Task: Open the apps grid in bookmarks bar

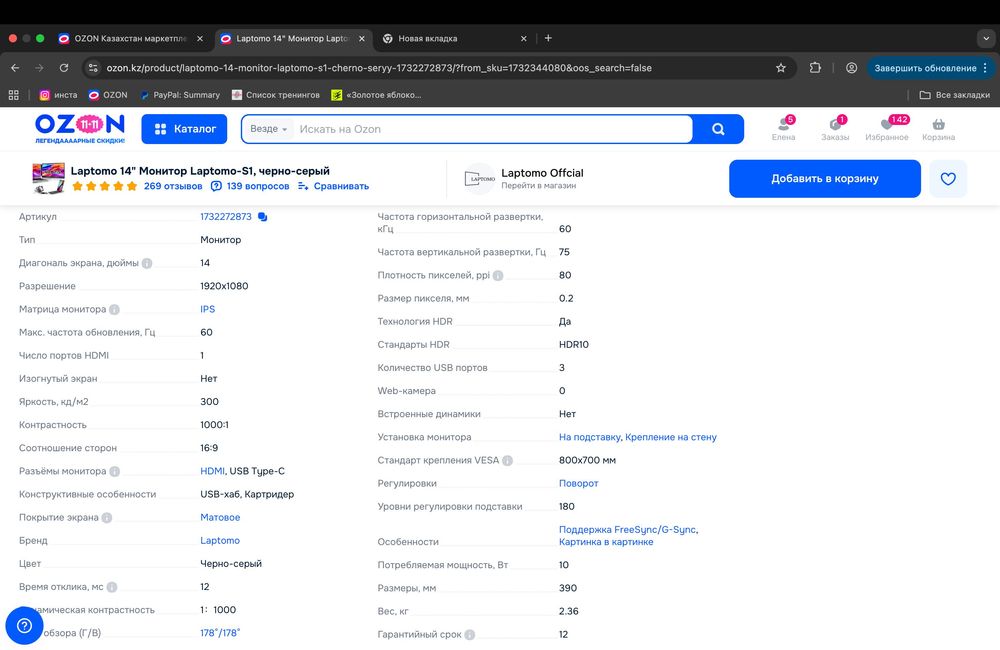Action: pos(13,95)
